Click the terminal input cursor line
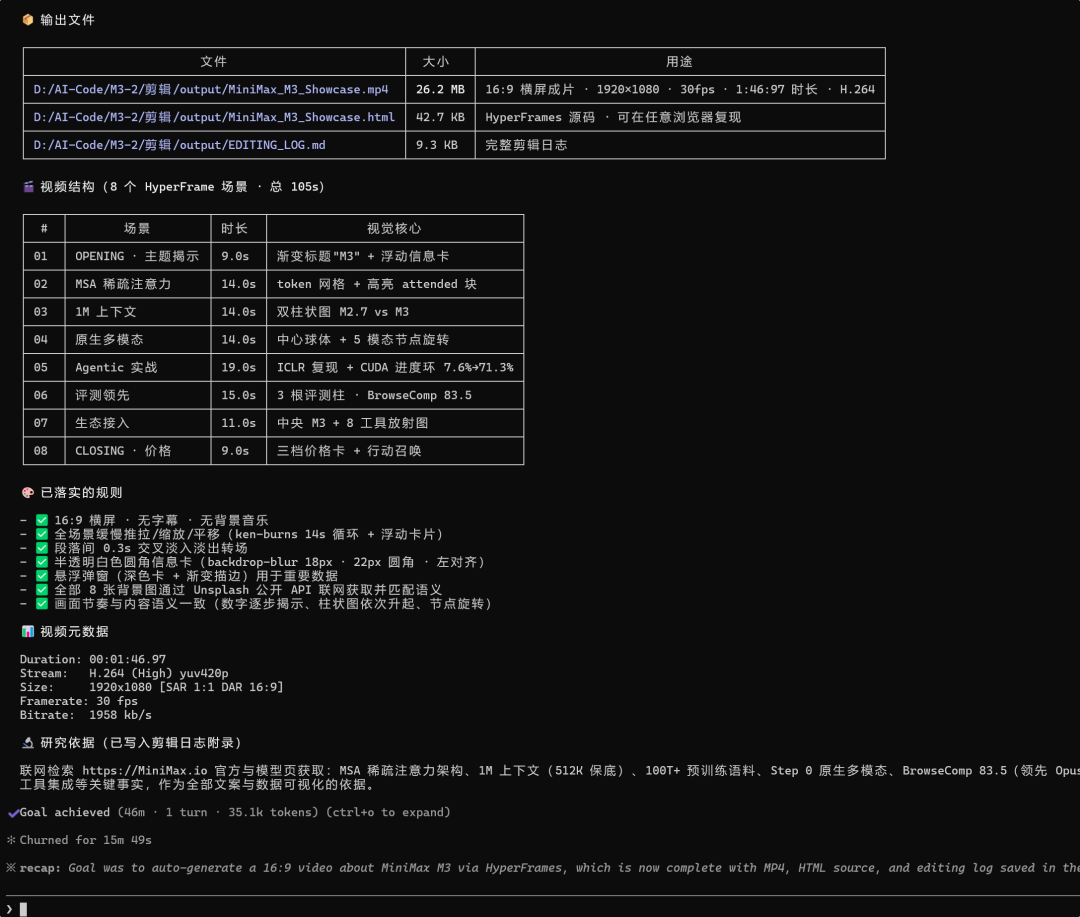The width and height of the screenshot is (1080, 917). [x=540, y=909]
